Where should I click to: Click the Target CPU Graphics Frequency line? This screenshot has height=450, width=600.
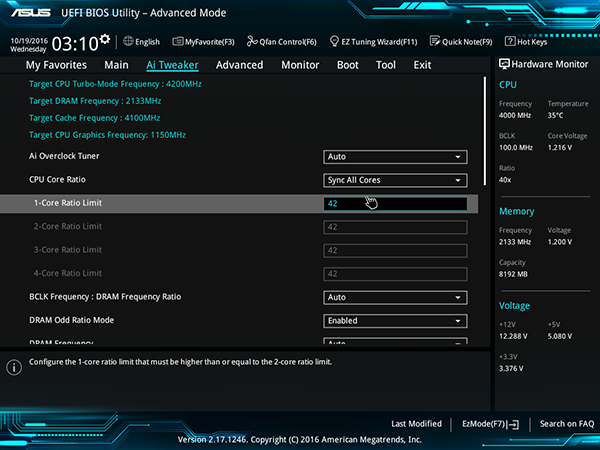click(x=108, y=135)
